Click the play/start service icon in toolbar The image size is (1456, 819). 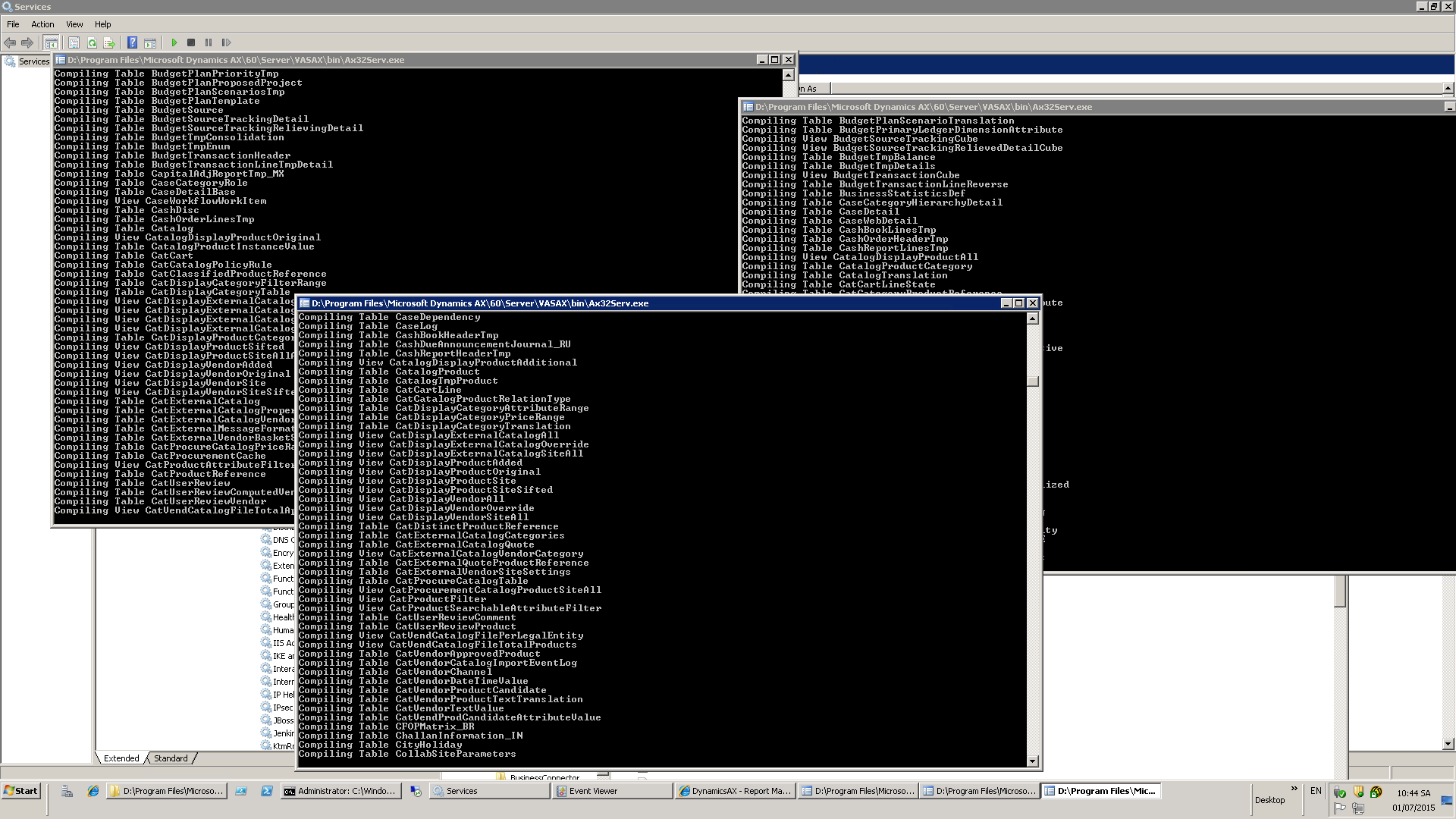tap(175, 42)
